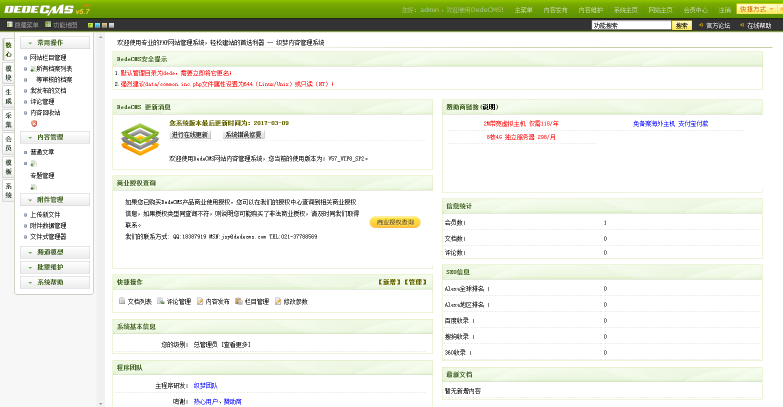The width and height of the screenshot is (783, 407).
Task: Switch to the 采集 vertical tab
Action: [8, 120]
